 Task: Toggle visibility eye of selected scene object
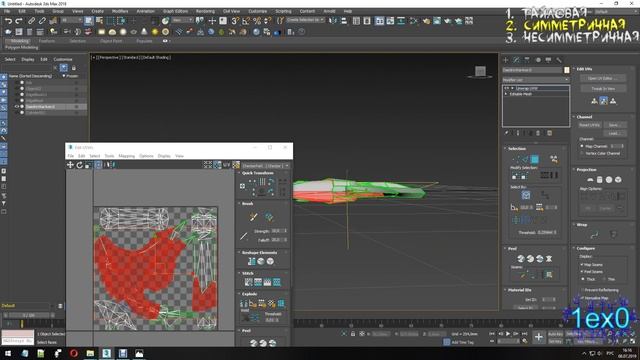[17, 107]
